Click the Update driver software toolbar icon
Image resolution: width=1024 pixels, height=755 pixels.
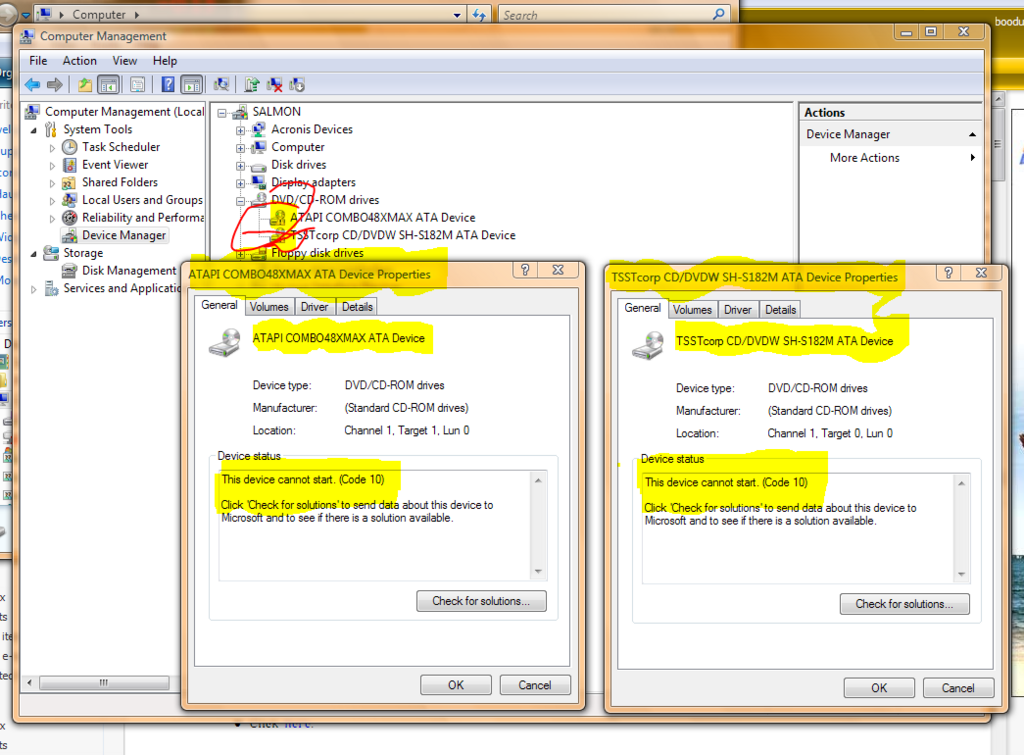click(252, 85)
